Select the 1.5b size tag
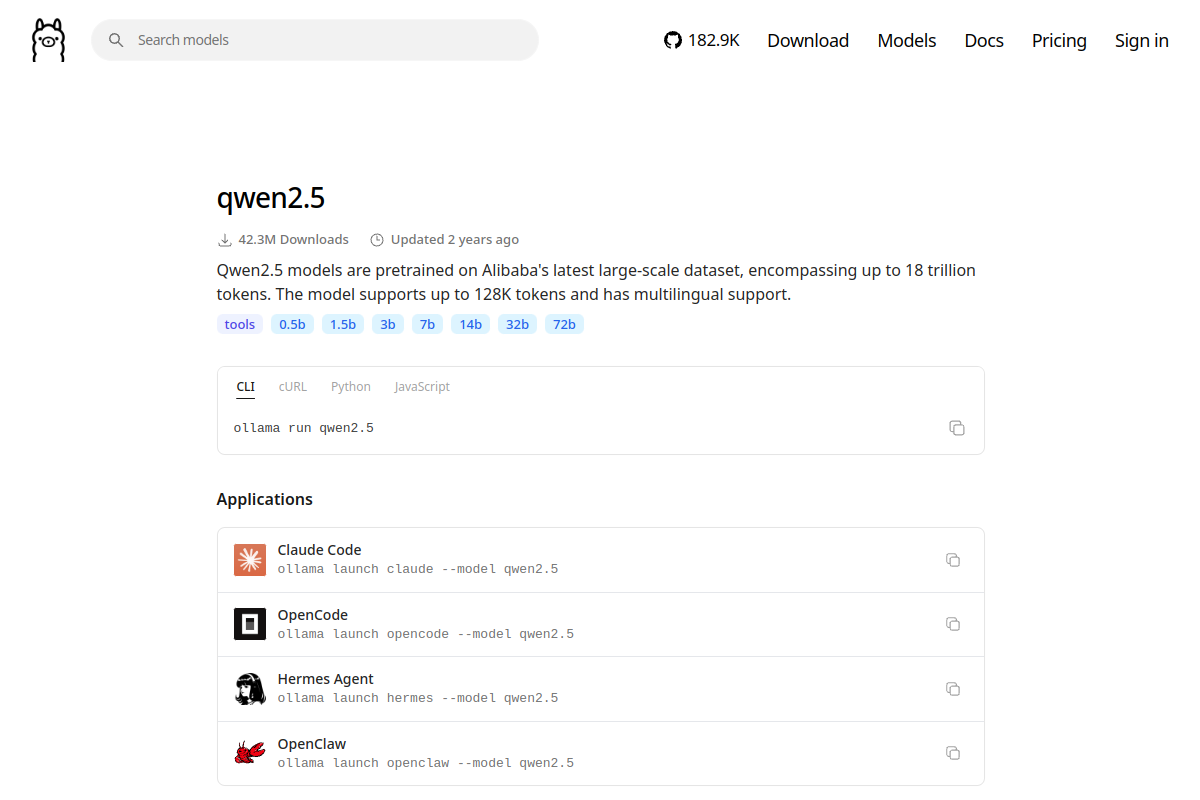The height and width of the screenshot is (800, 1200). click(343, 324)
